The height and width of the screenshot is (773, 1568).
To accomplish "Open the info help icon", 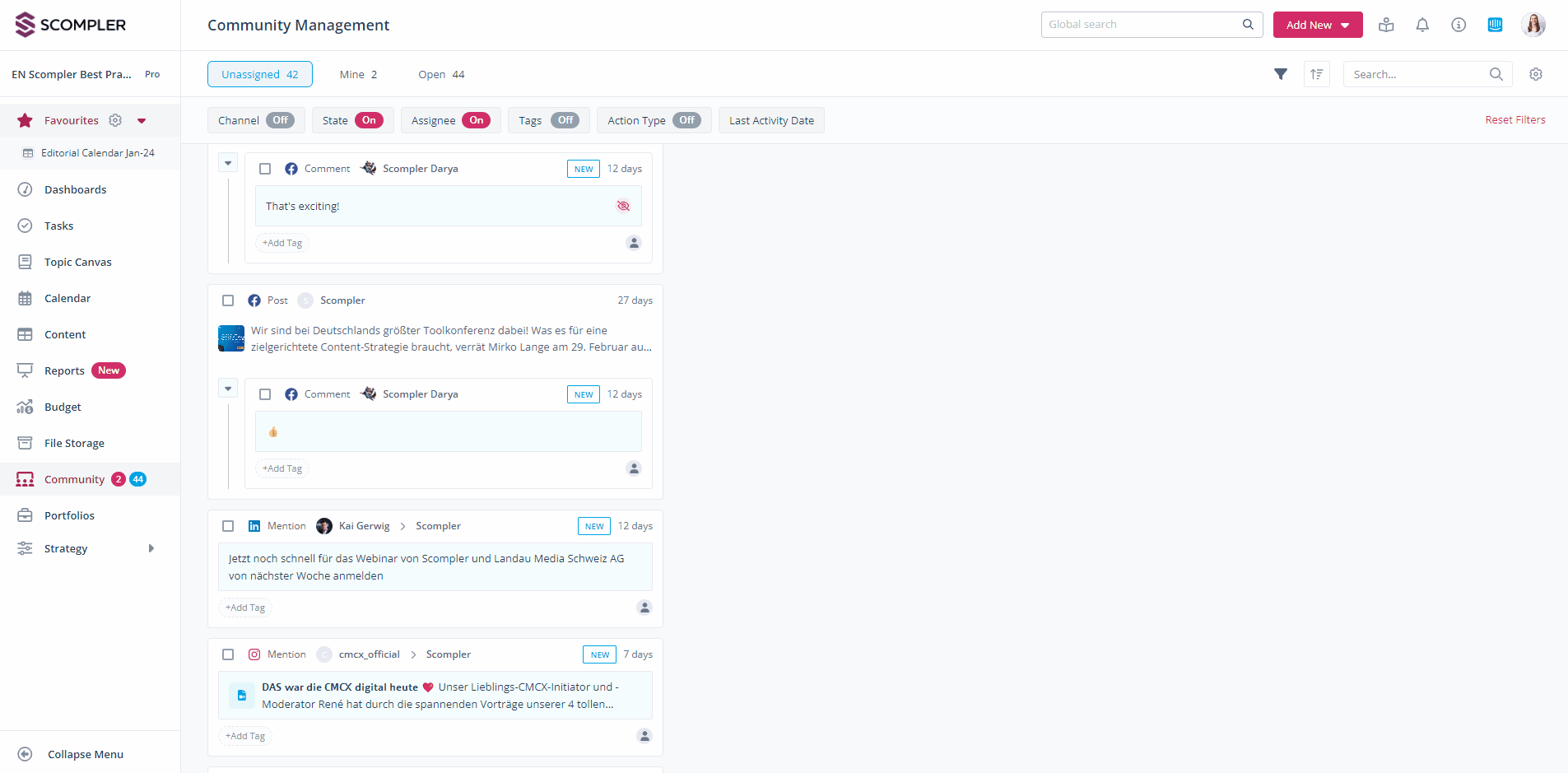I will click(x=1459, y=25).
